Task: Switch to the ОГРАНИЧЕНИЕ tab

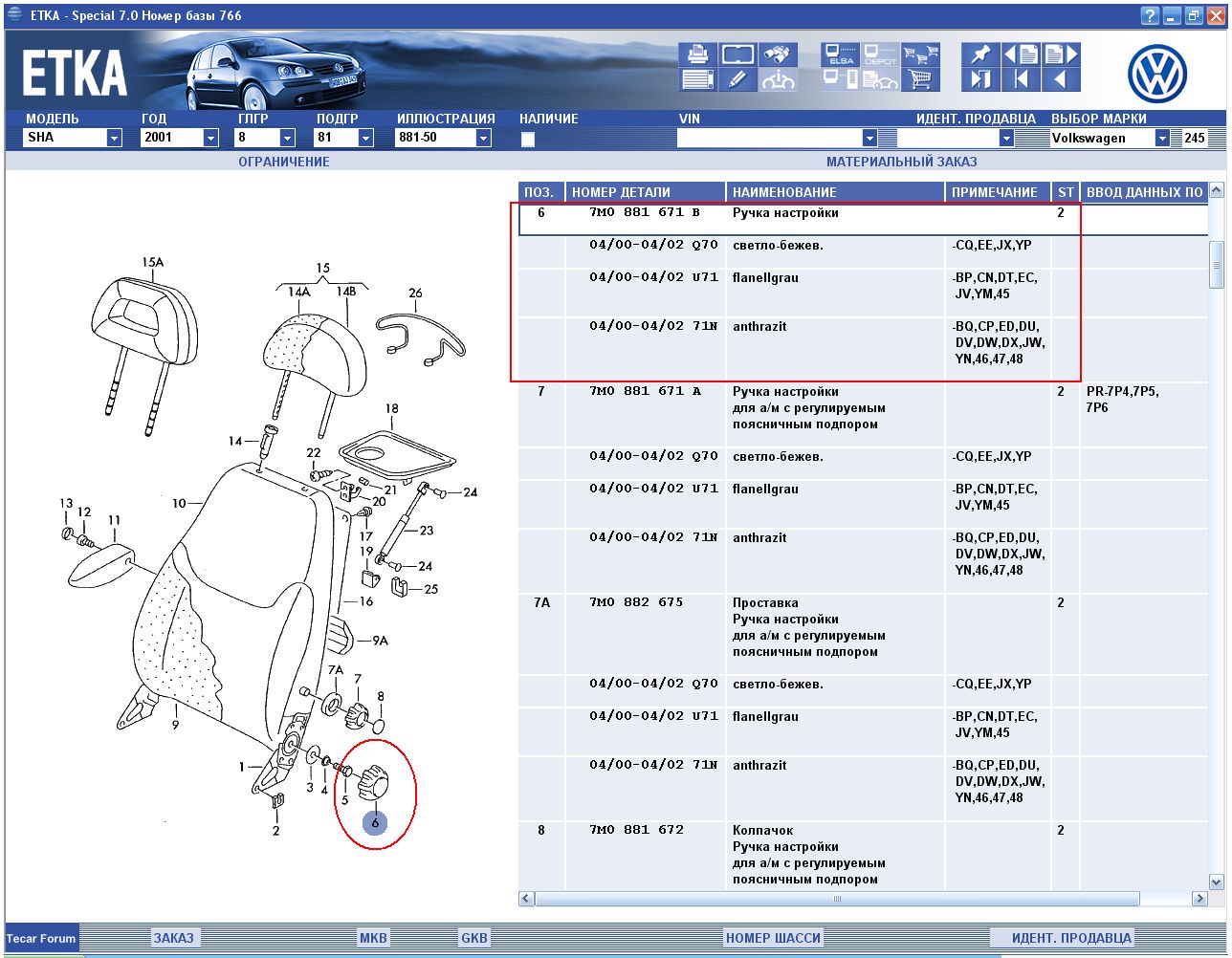Action: pyautogui.click(x=284, y=162)
